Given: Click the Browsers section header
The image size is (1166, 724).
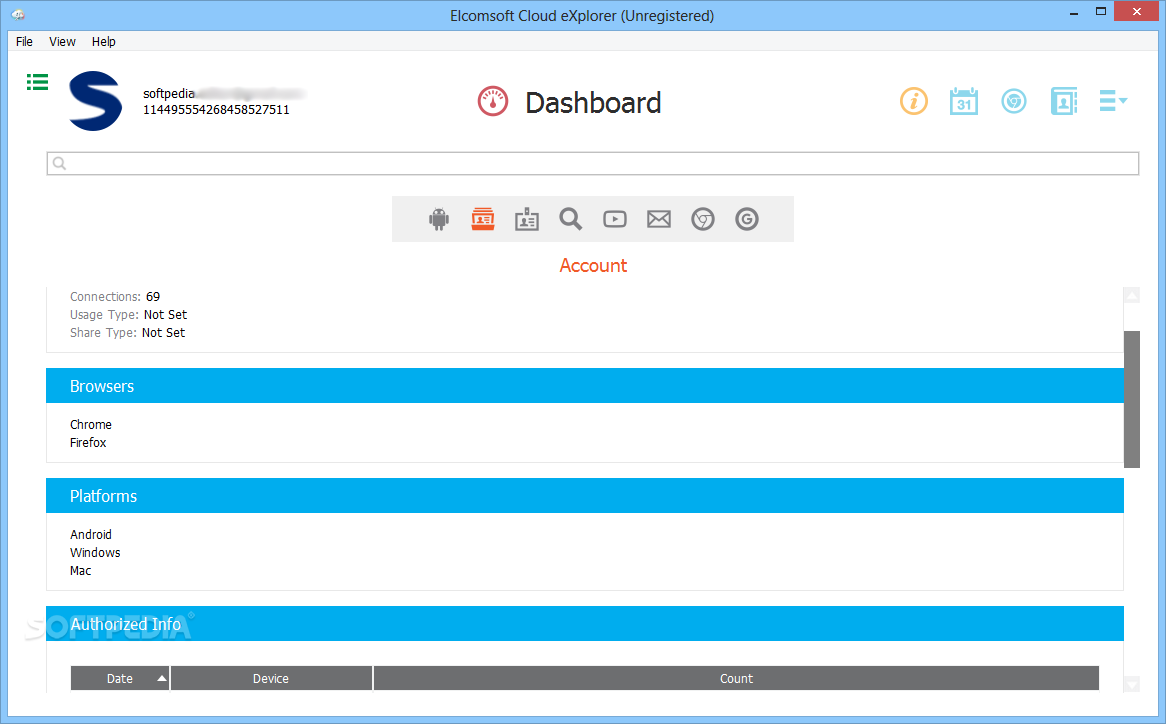Looking at the screenshot, I should pyautogui.click(x=584, y=386).
